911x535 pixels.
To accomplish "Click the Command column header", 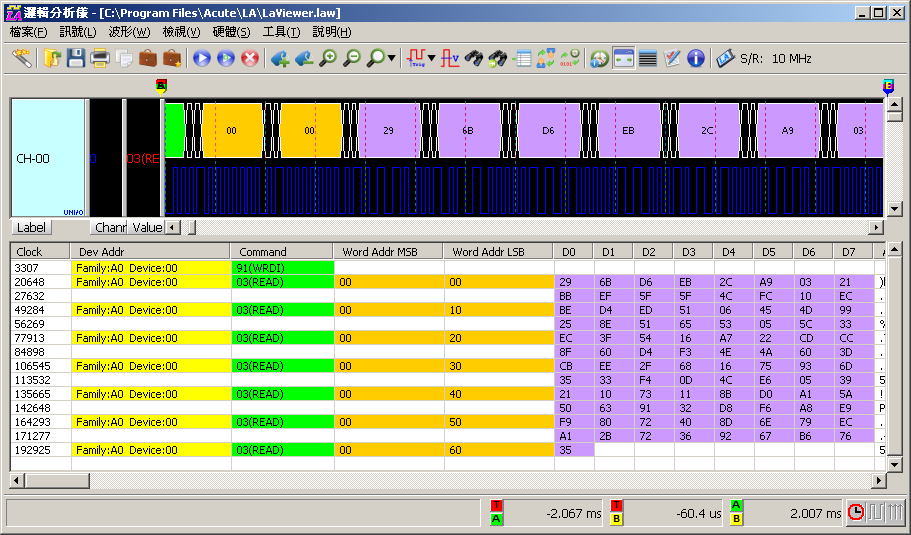I will (x=282, y=252).
